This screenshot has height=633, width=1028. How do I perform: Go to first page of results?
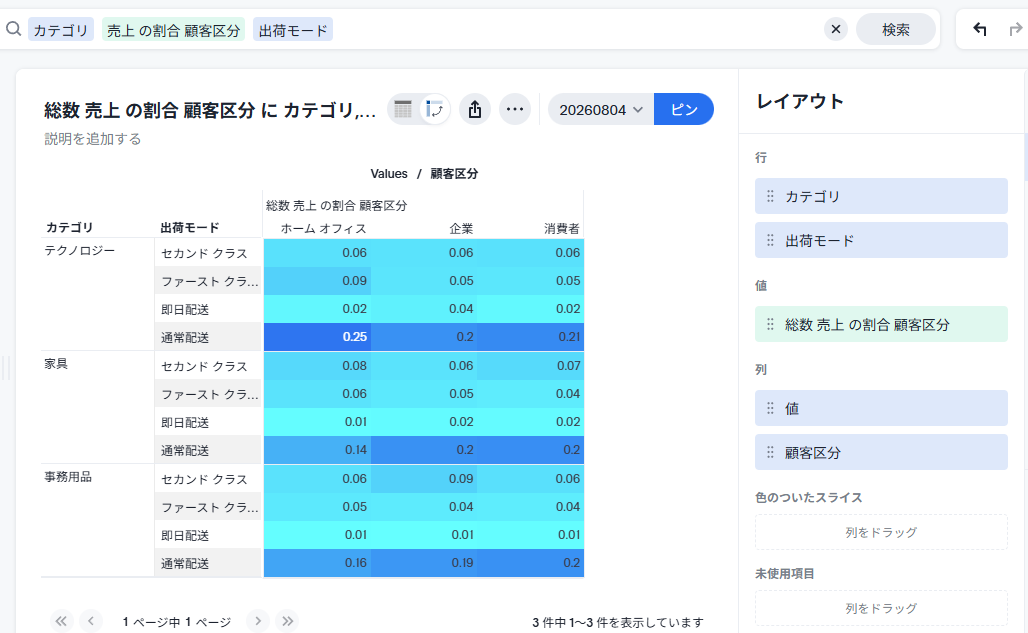tap(61, 621)
